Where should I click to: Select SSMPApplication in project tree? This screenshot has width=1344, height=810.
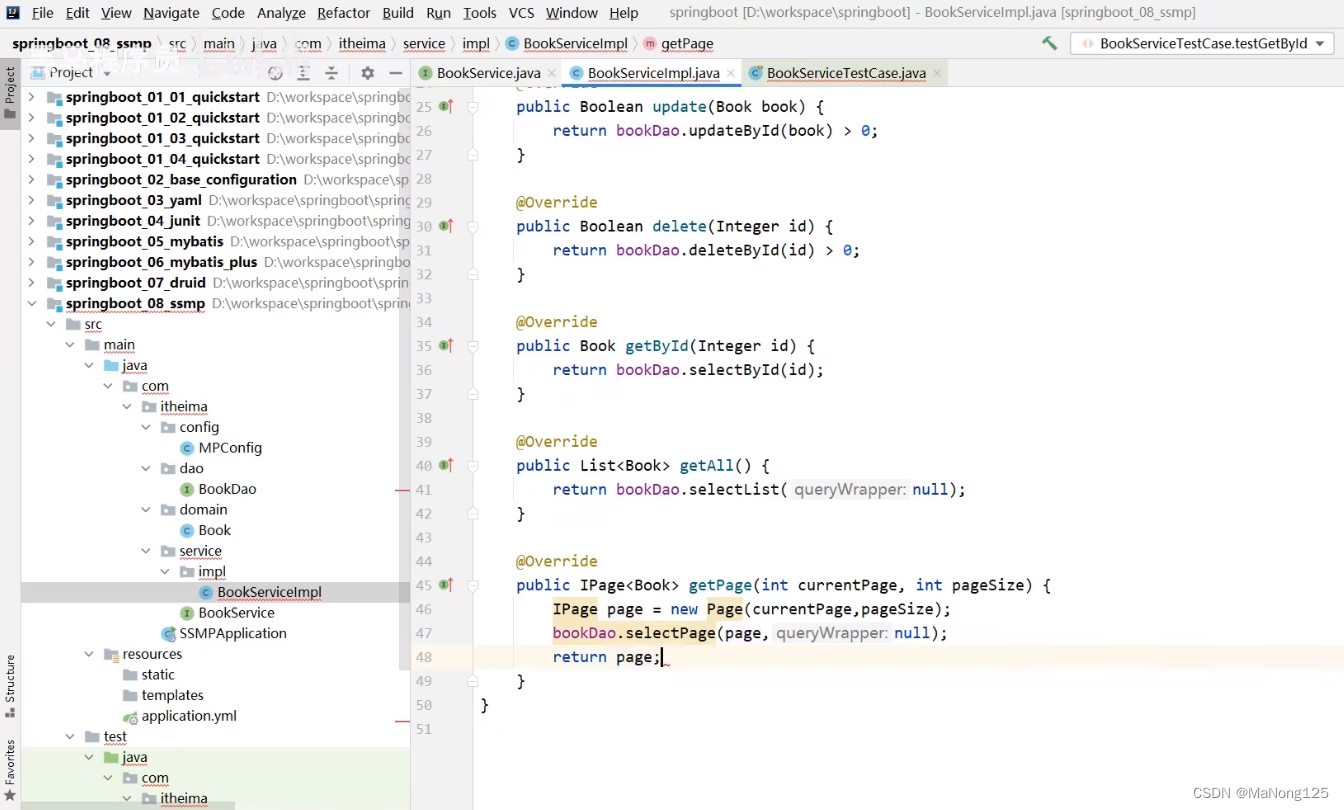[x=224, y=633]
